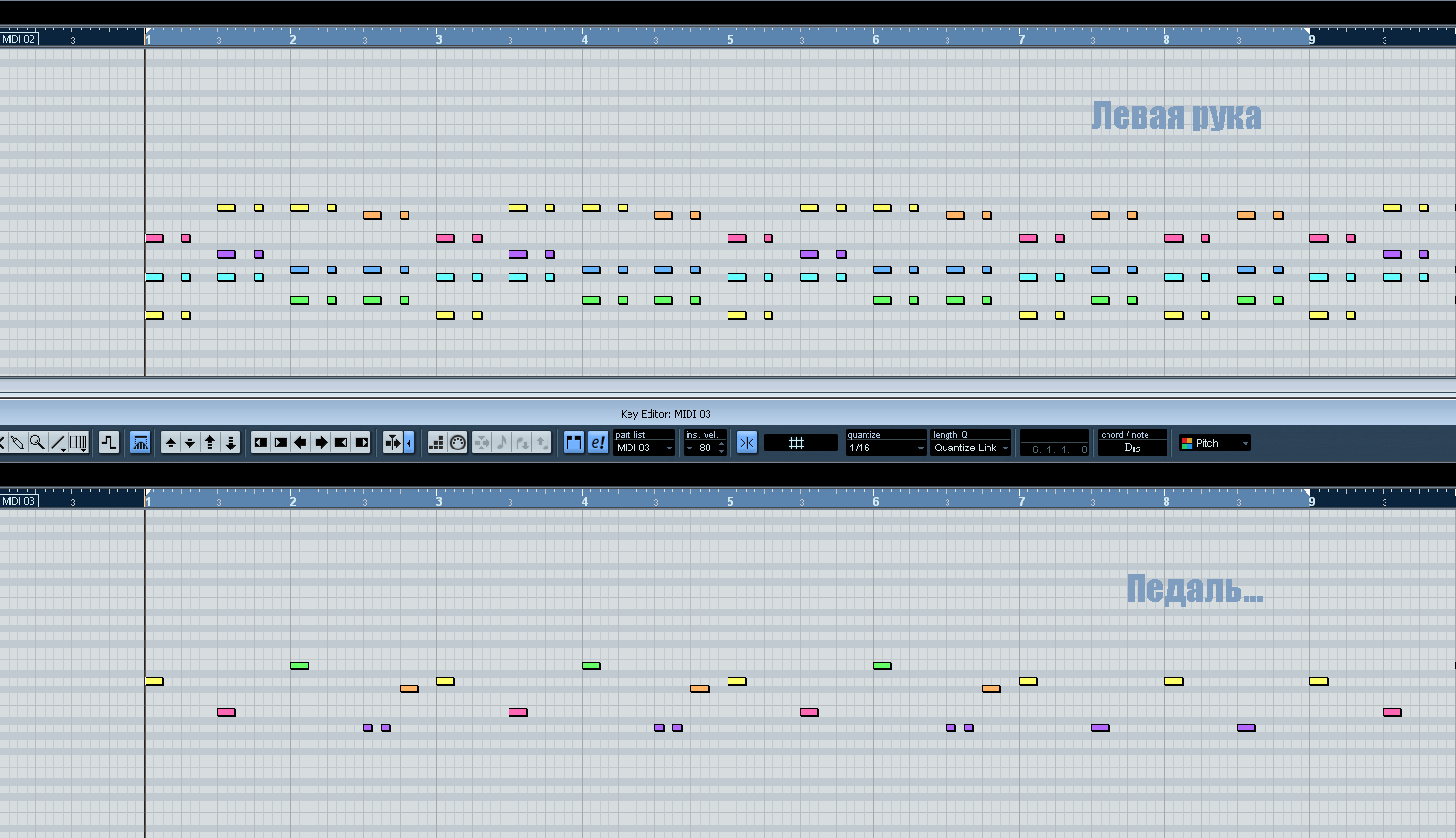This screenshot has width=1456, height=838.
Task: Click Trim End Left nudge button
Action: point(341,443)
